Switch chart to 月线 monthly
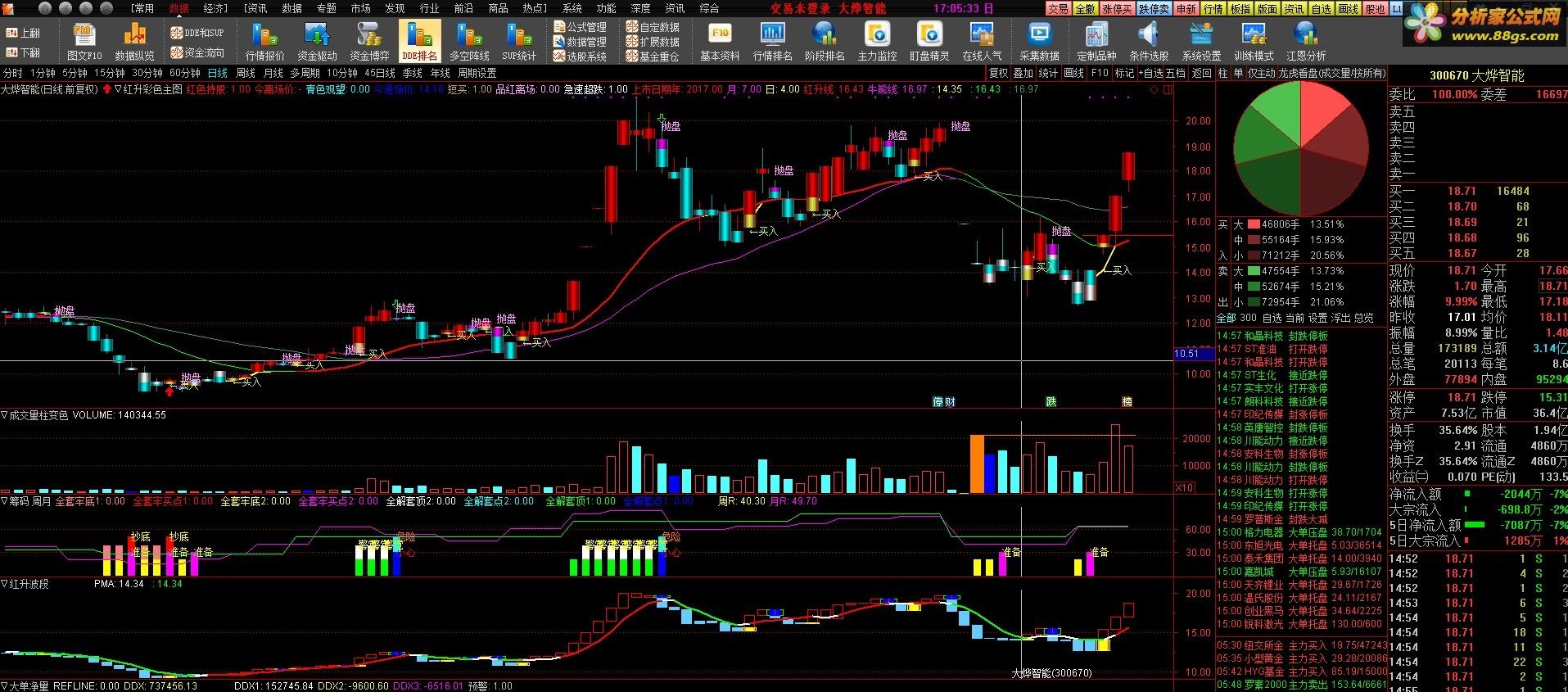Image resolution: width=1568 pixels, height=692 pixels. [x=273, y=73]
